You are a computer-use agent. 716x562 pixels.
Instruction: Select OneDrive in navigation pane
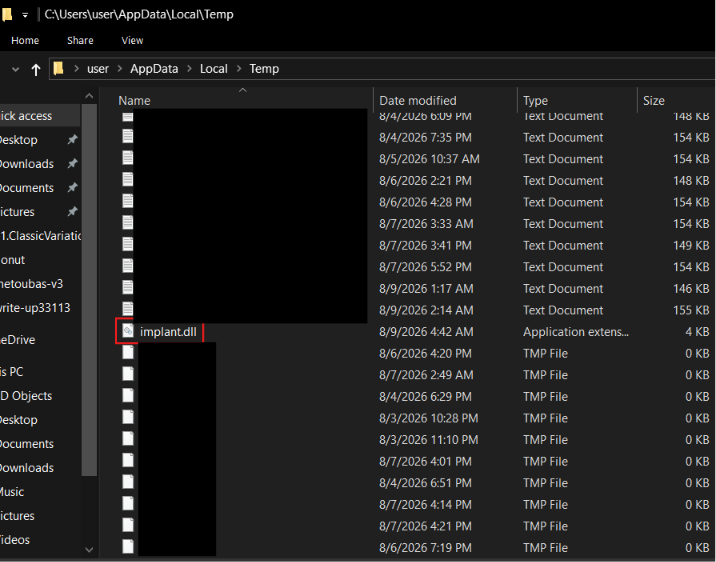[x=18, y=340]
